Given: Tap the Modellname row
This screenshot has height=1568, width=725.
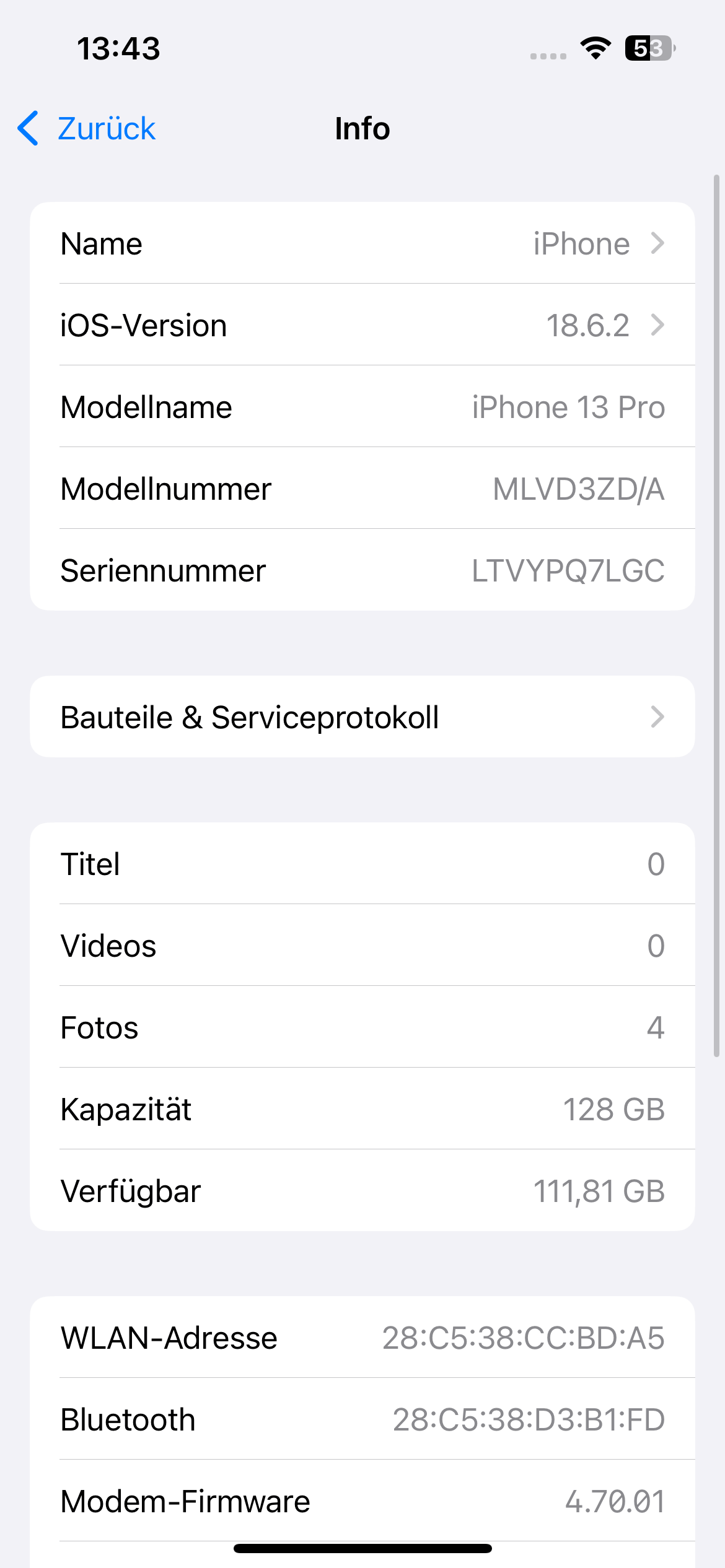Looking at the screenshot, I should [x=362, y=407].
